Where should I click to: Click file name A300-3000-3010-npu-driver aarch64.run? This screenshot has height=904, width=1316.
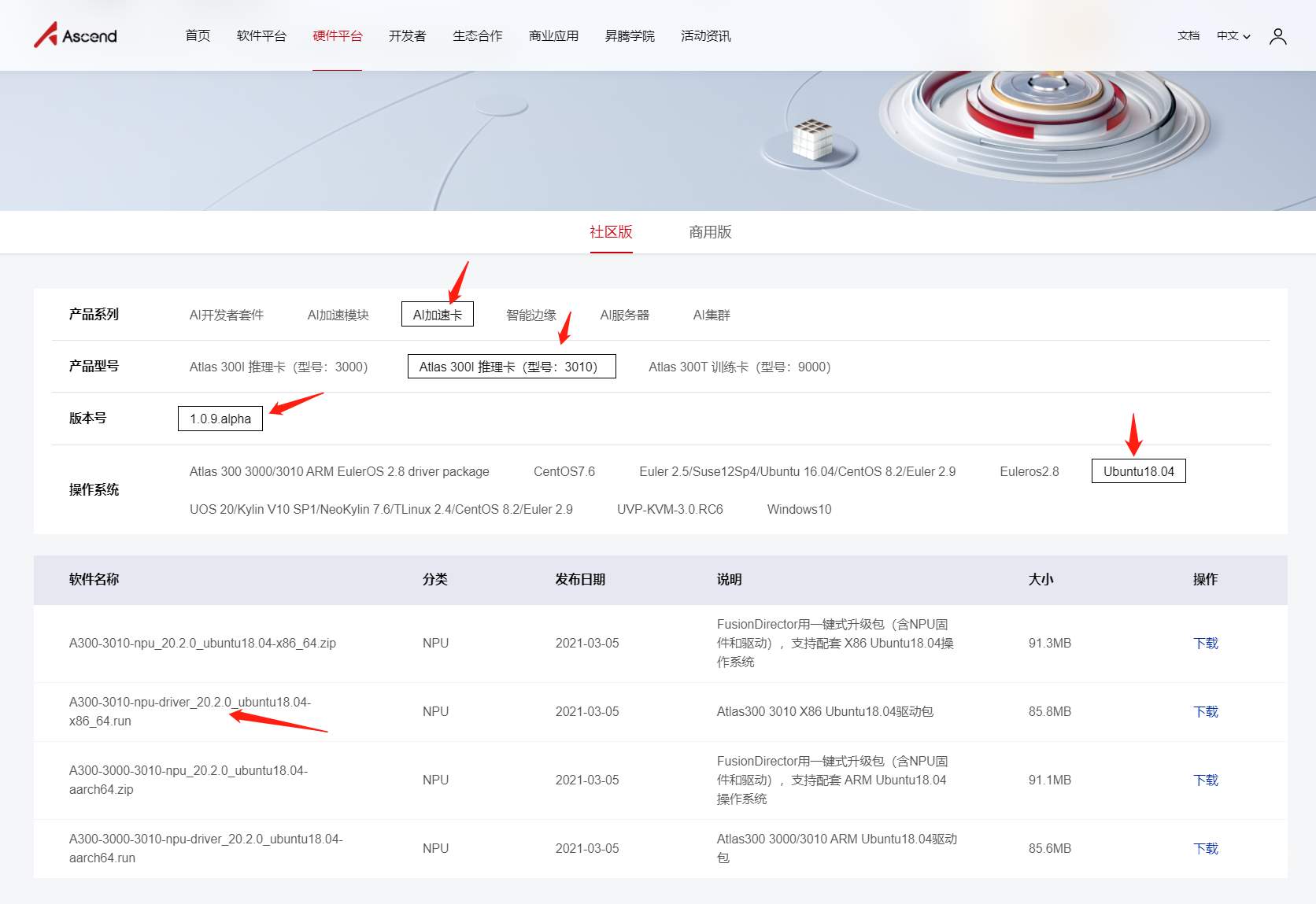click(205, 848)
